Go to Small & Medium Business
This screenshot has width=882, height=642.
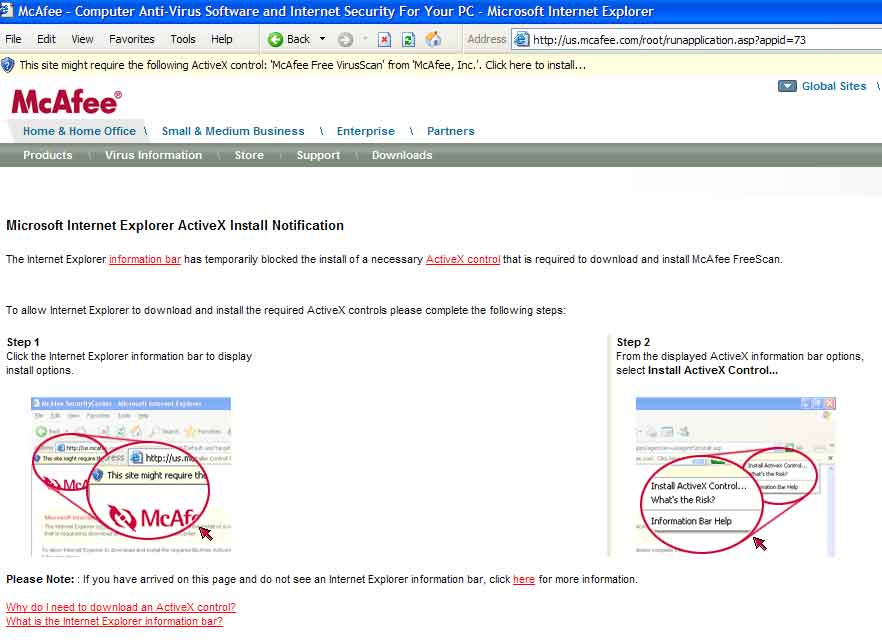pyautogui.click(x=233, y=131)
